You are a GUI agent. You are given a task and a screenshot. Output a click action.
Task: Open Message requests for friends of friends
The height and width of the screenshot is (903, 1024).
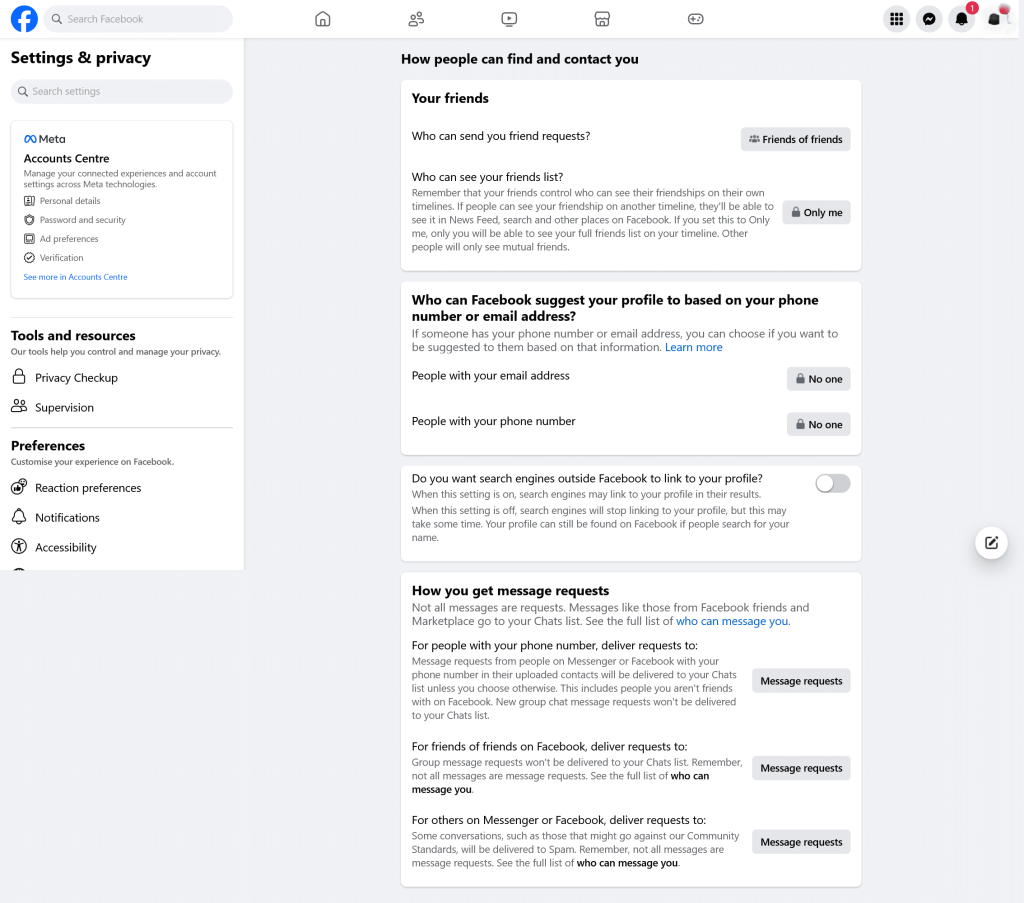800,767
